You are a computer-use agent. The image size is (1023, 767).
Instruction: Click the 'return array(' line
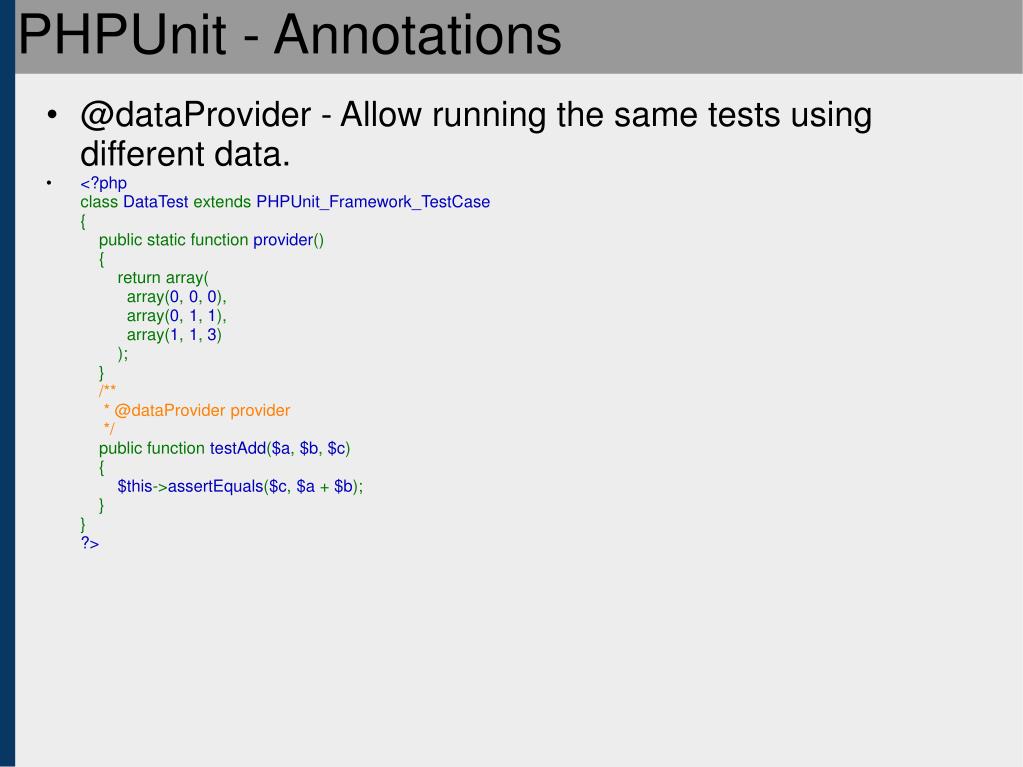163,278
